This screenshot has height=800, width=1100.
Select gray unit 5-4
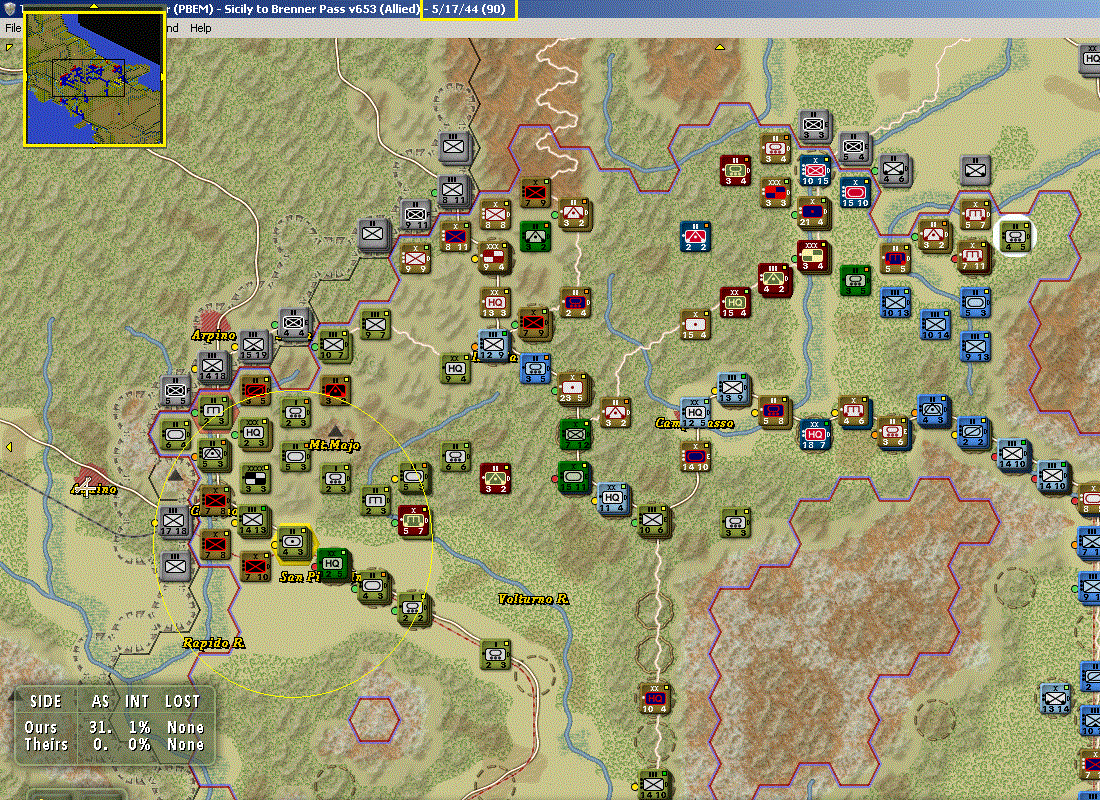(x=854, y=147)
